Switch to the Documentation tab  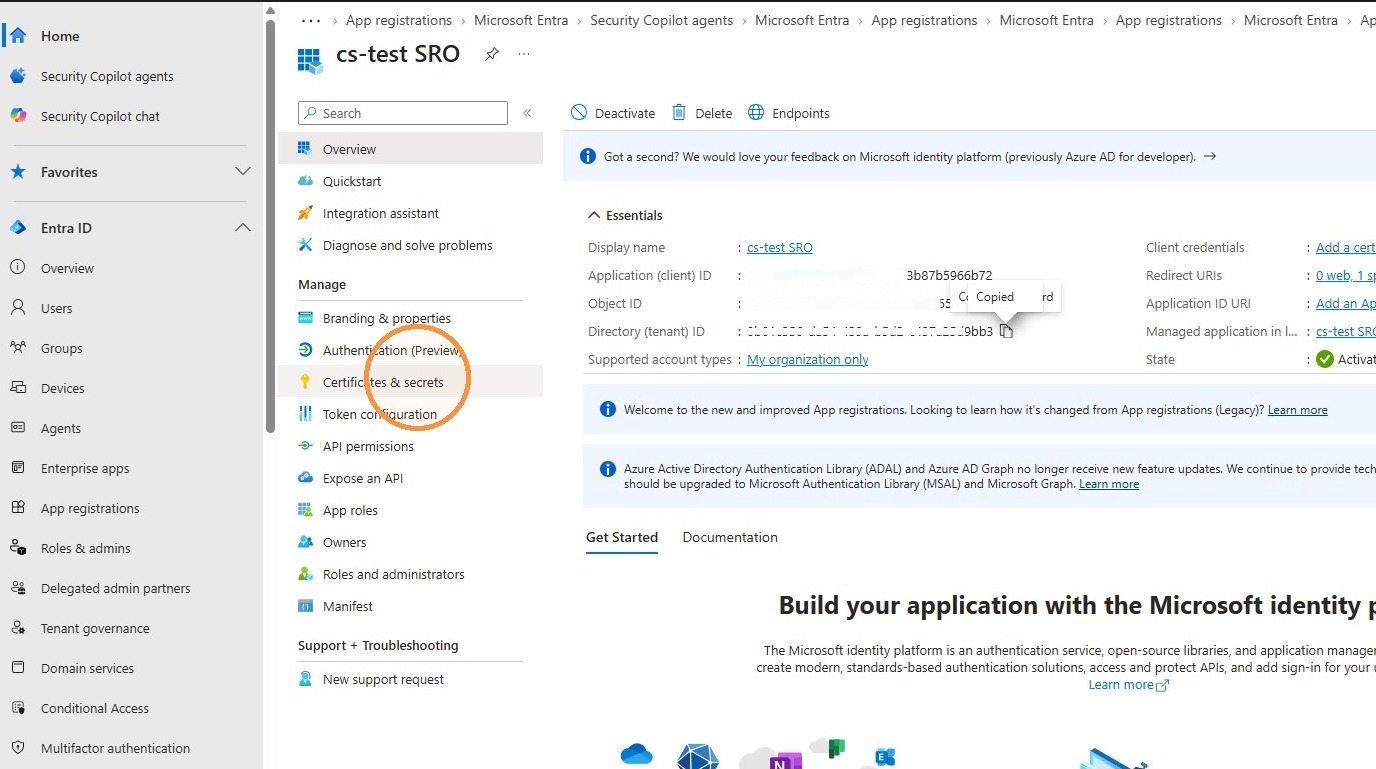pos(730,538)
